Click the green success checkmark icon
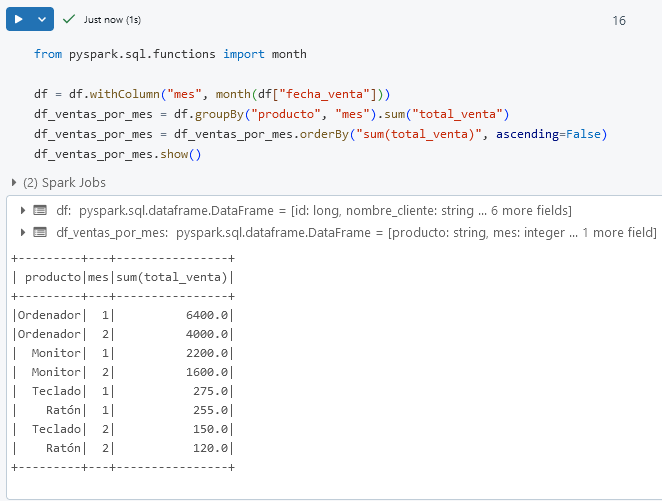The width and height of the screenshot is (662, 501). pyautogui.click(x=69, y=19)
